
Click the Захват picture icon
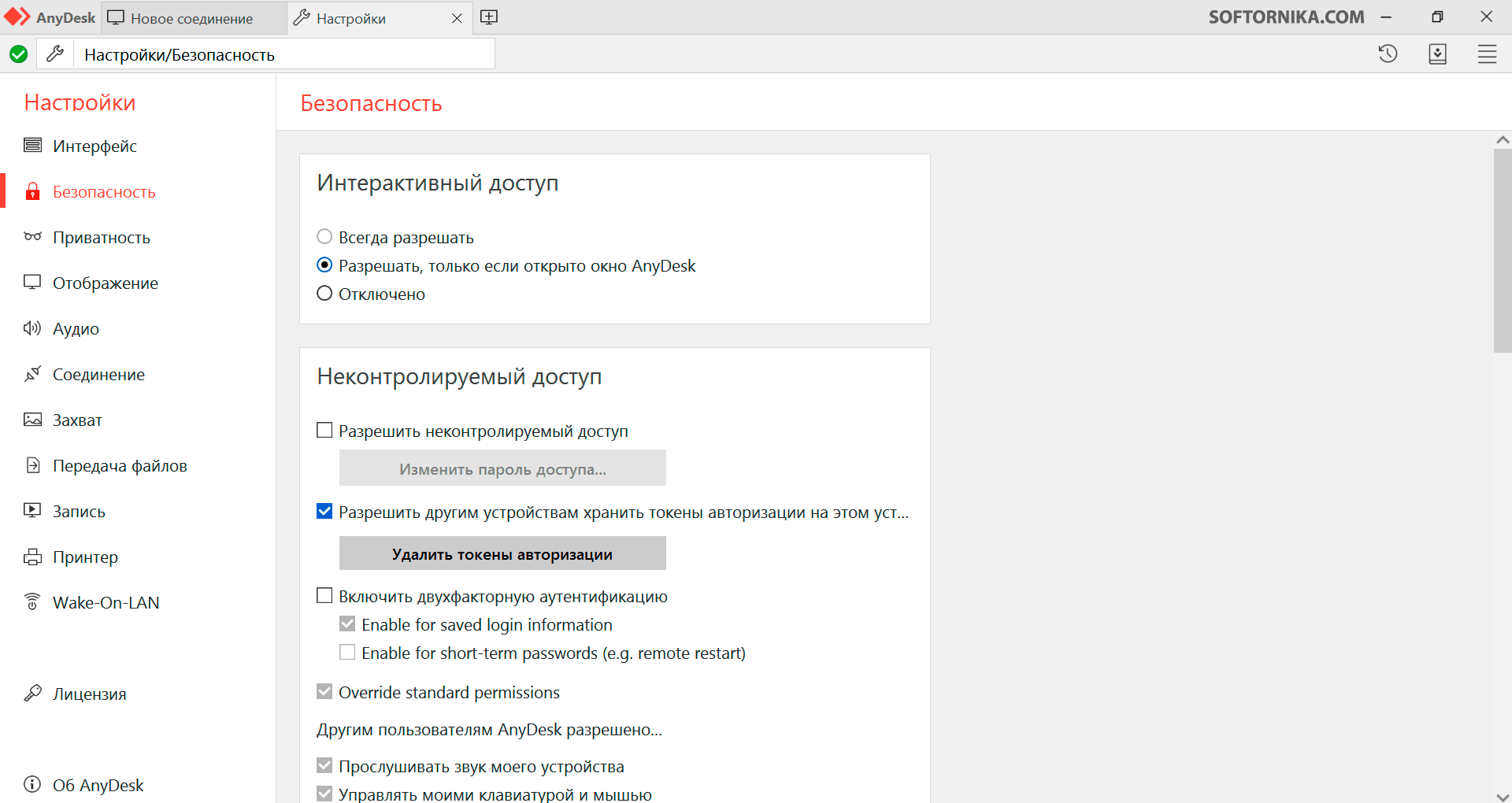pos(32,419)
